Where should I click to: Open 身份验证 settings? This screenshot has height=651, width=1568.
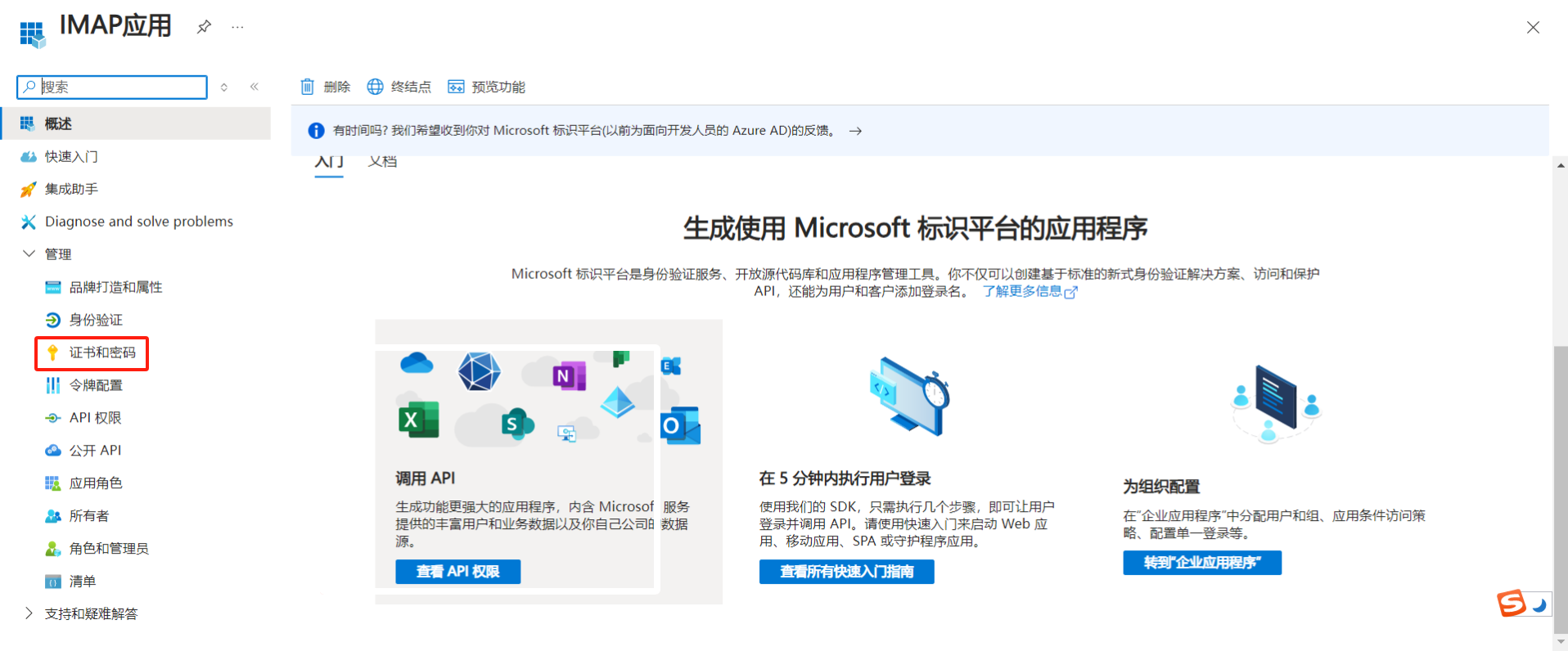tap(96, 320)
